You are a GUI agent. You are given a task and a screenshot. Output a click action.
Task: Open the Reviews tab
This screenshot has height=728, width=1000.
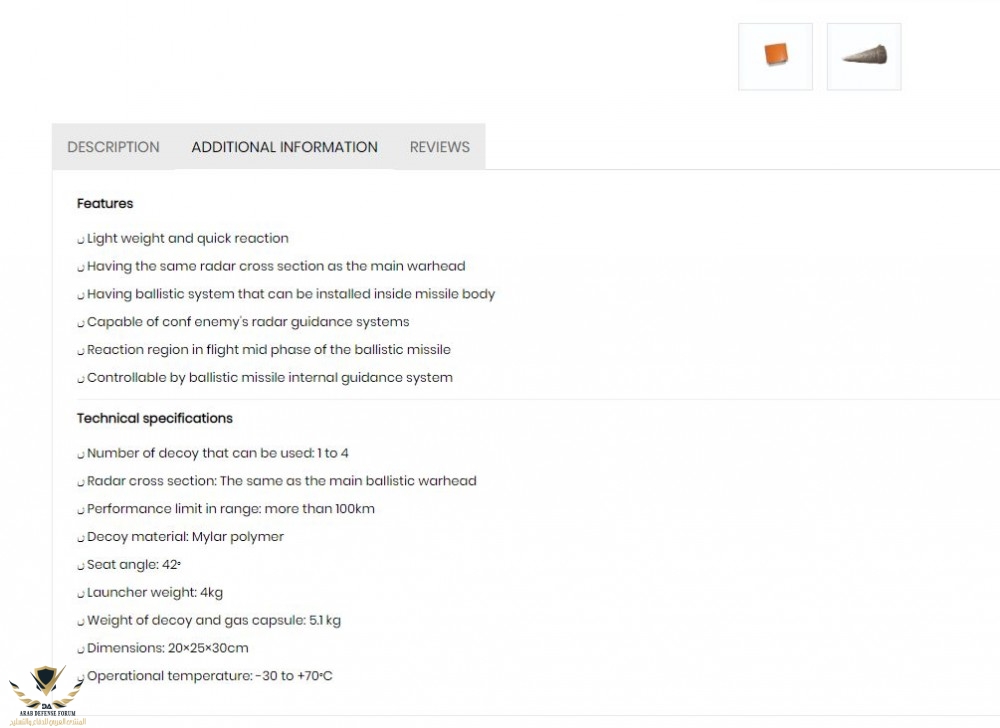tap(439, 147)
